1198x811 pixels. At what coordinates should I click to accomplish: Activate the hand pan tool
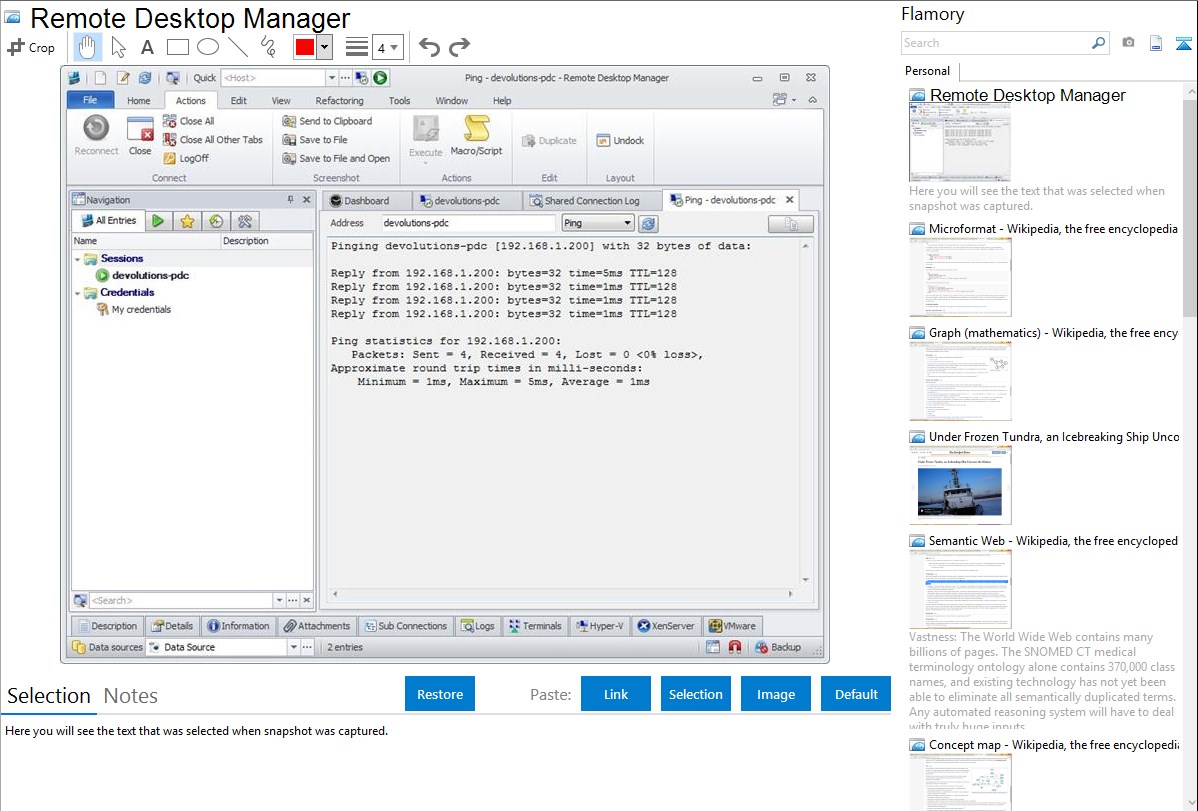[87, 47]
